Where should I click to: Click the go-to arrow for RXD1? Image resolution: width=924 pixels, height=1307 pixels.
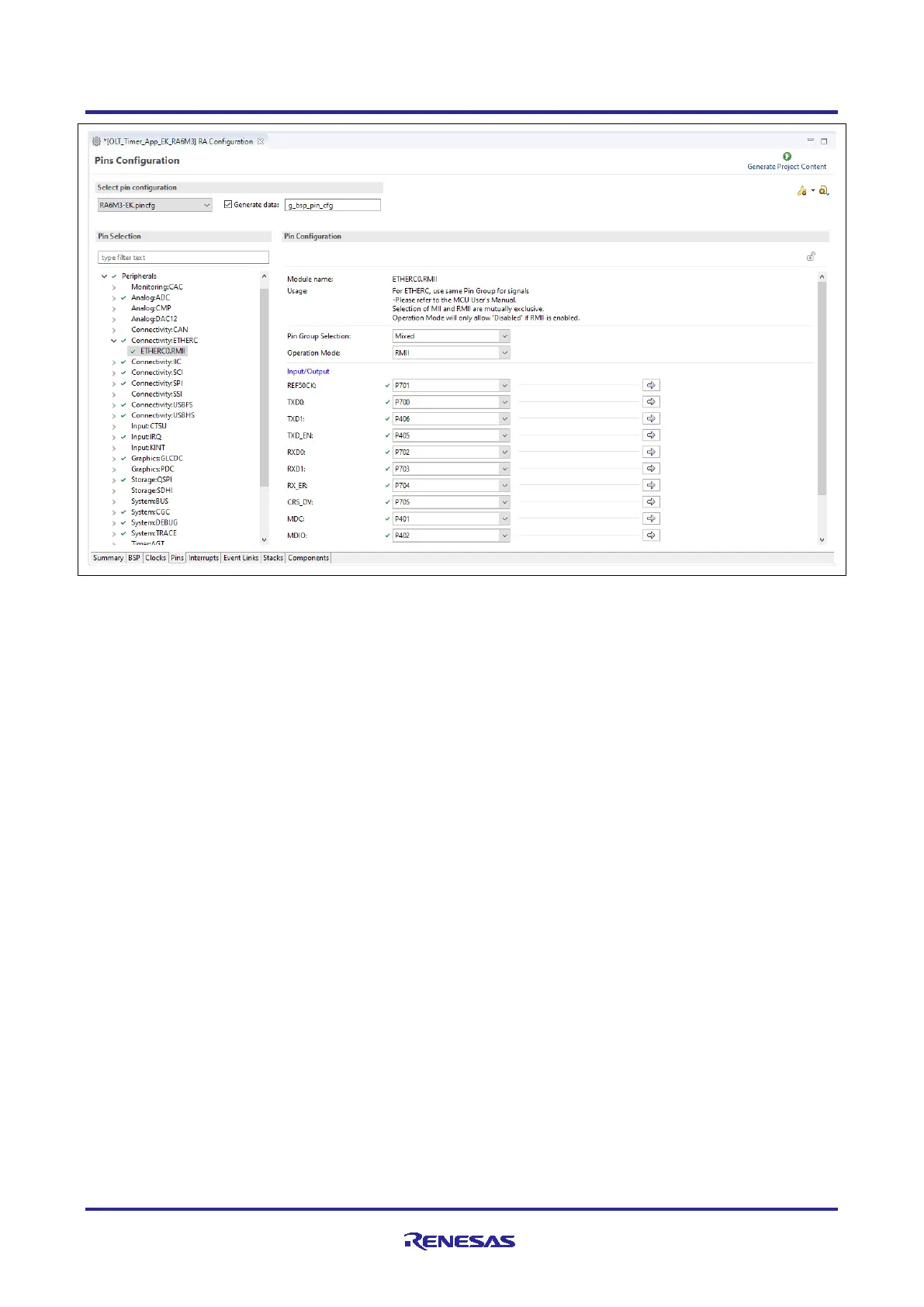[651, 469]
